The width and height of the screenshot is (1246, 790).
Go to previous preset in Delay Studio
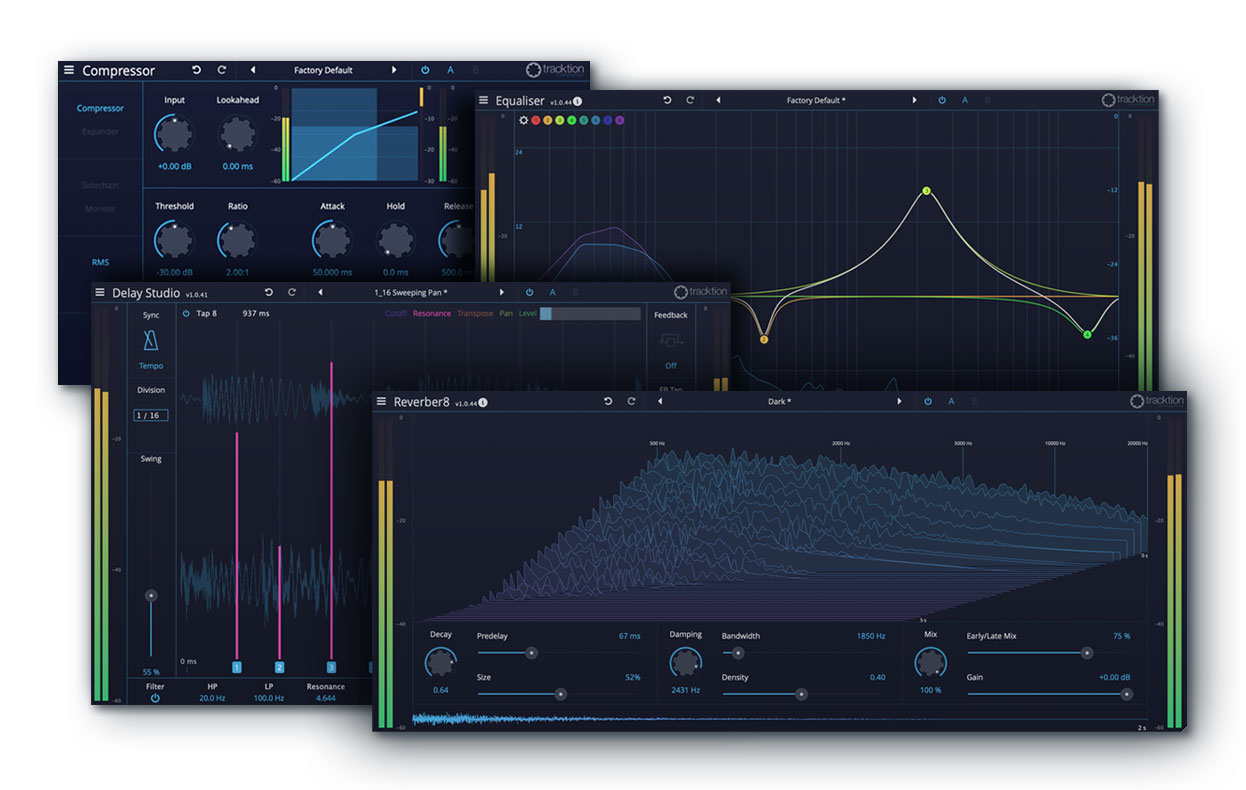(x=320, y=292)
